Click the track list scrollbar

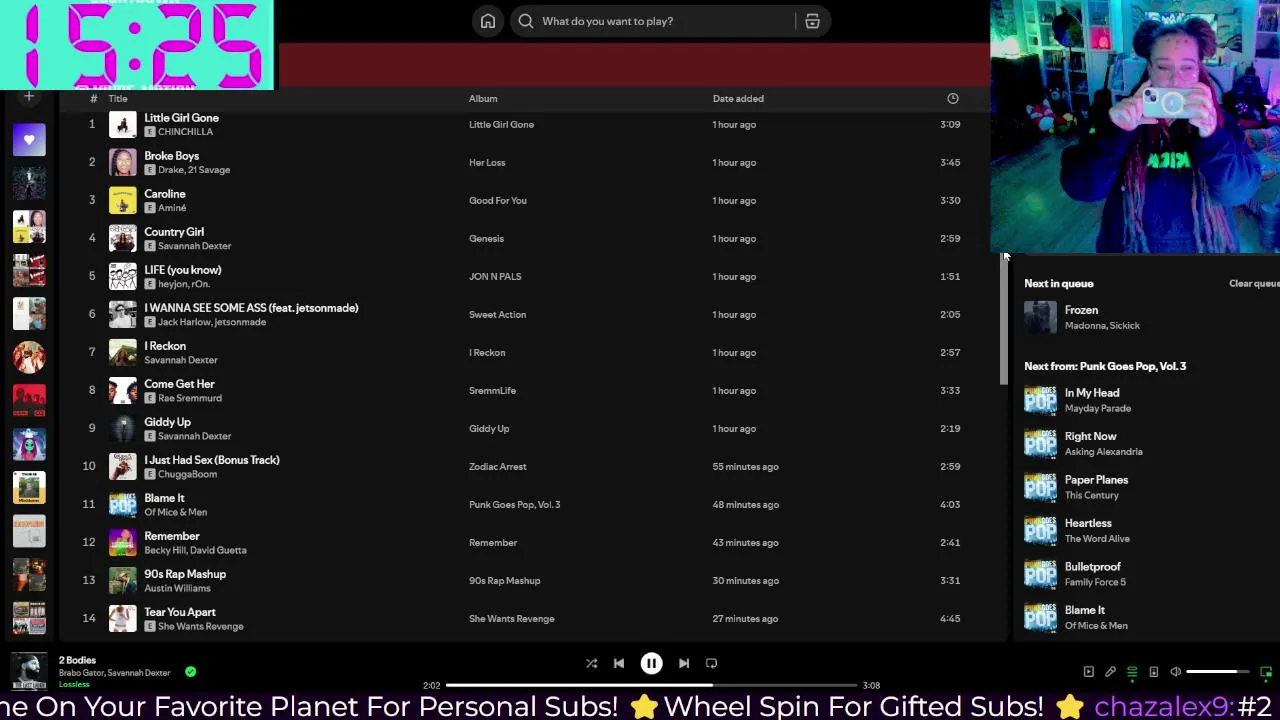click(x=1004, y=320)
